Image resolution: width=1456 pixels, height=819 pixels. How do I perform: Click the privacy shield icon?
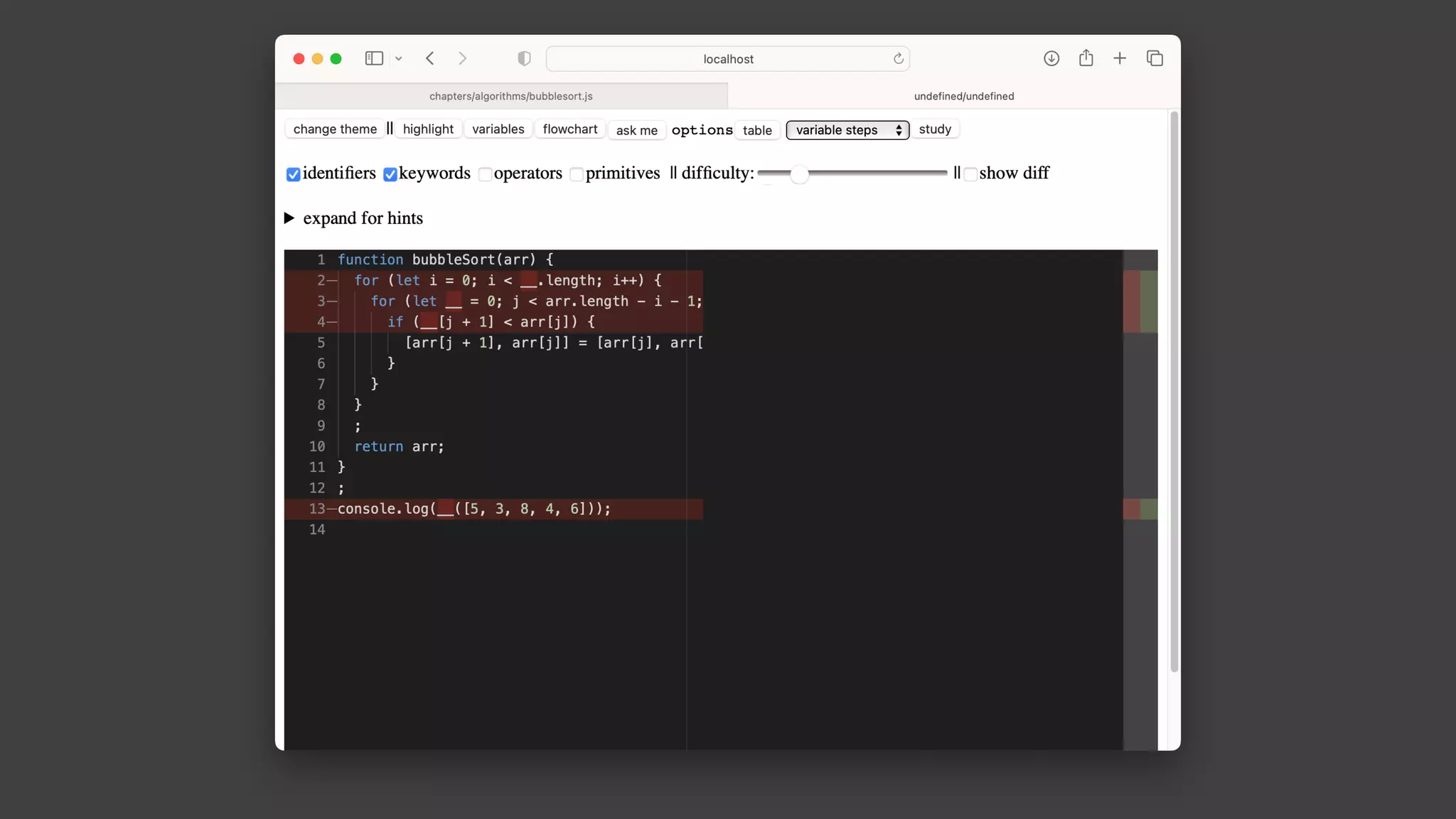(524, 58)
